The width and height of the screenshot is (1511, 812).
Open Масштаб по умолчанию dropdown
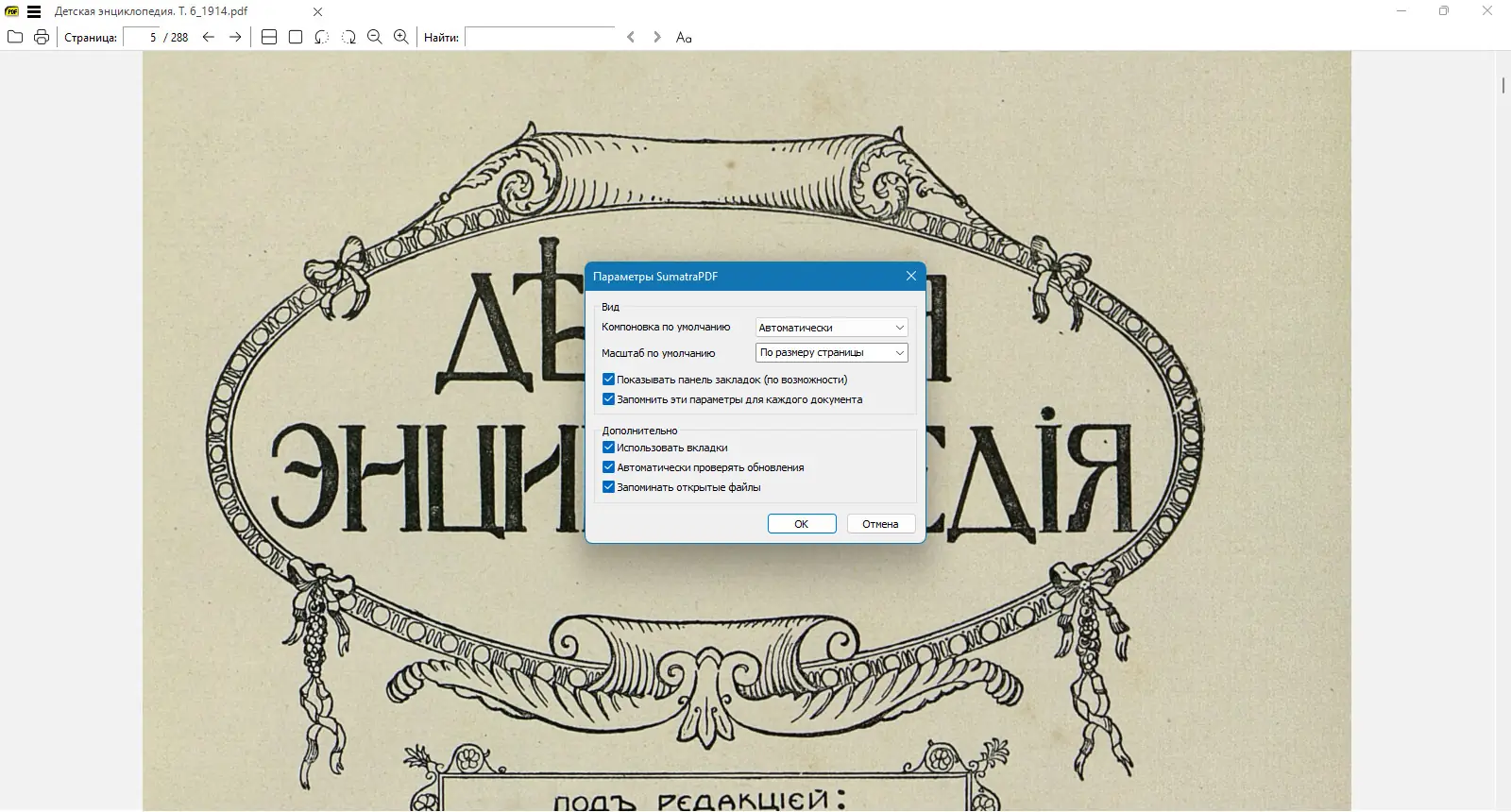pos(832,352)
